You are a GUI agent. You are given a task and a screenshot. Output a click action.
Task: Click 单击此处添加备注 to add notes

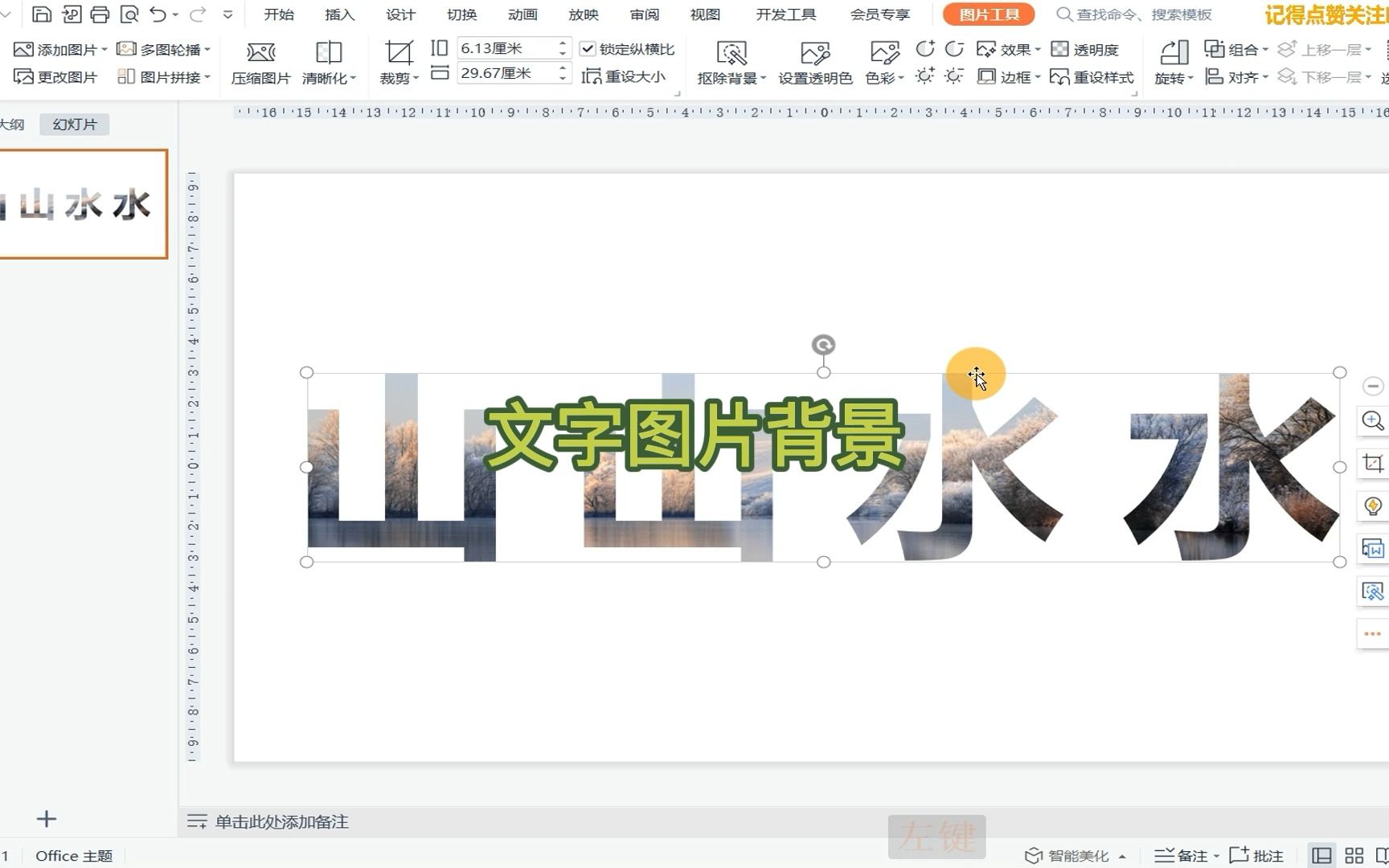[283, 821]
